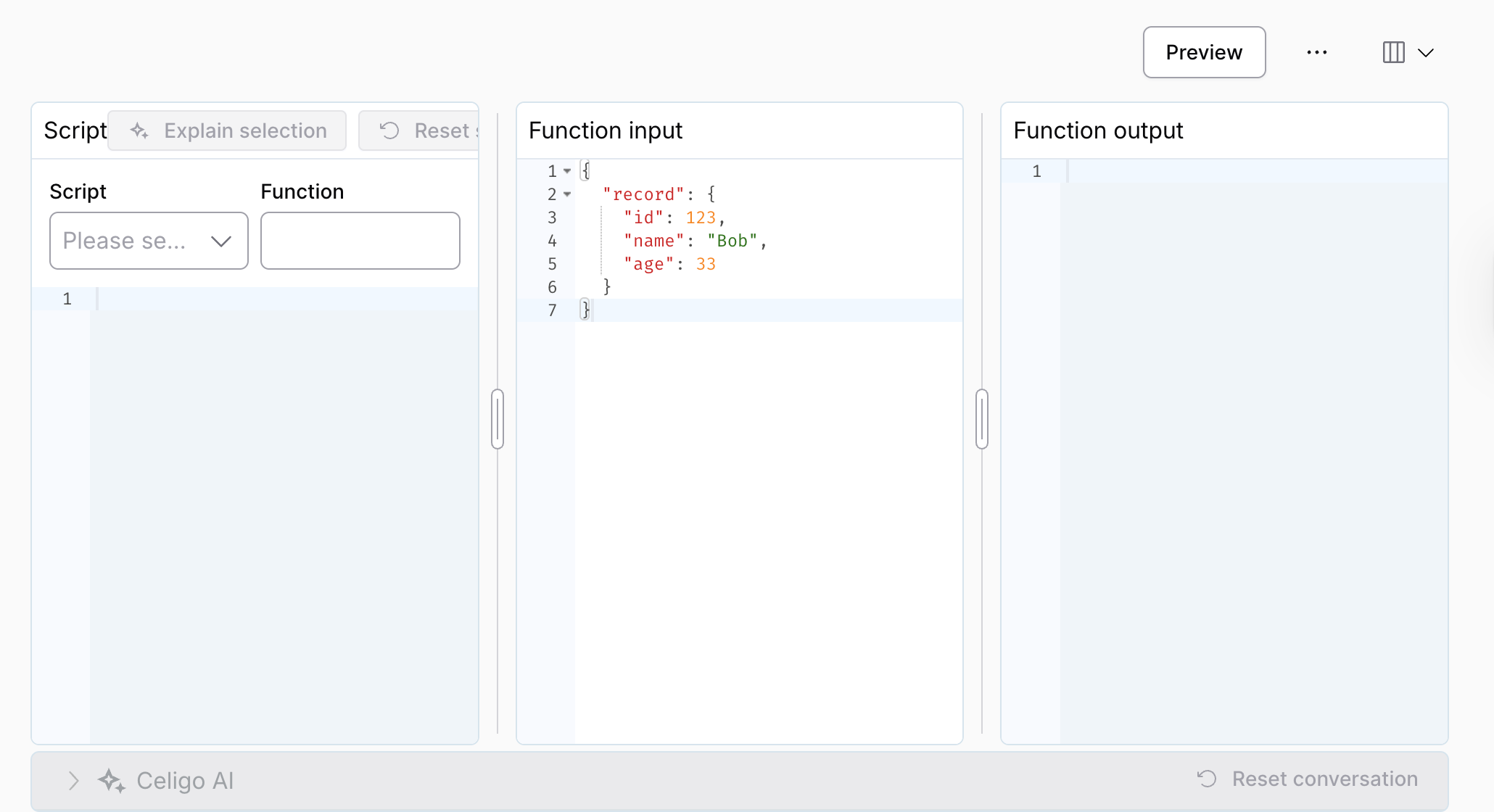Expand the Celigo AI panel chevron

73,781
